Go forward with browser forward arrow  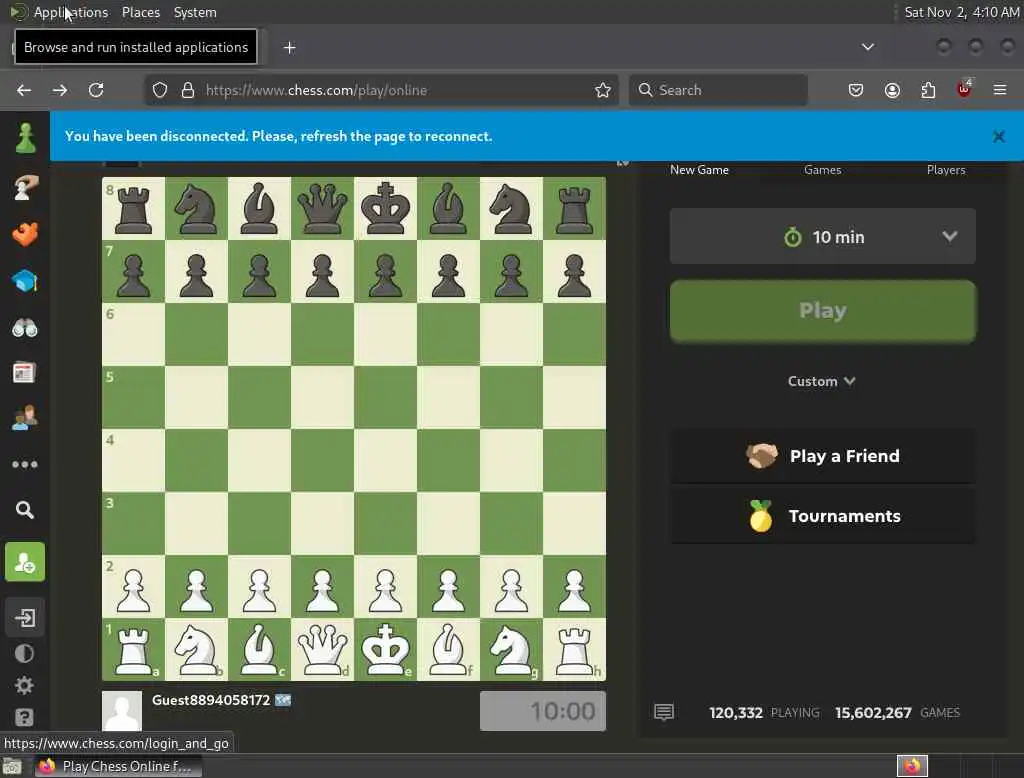coord(60,90)
